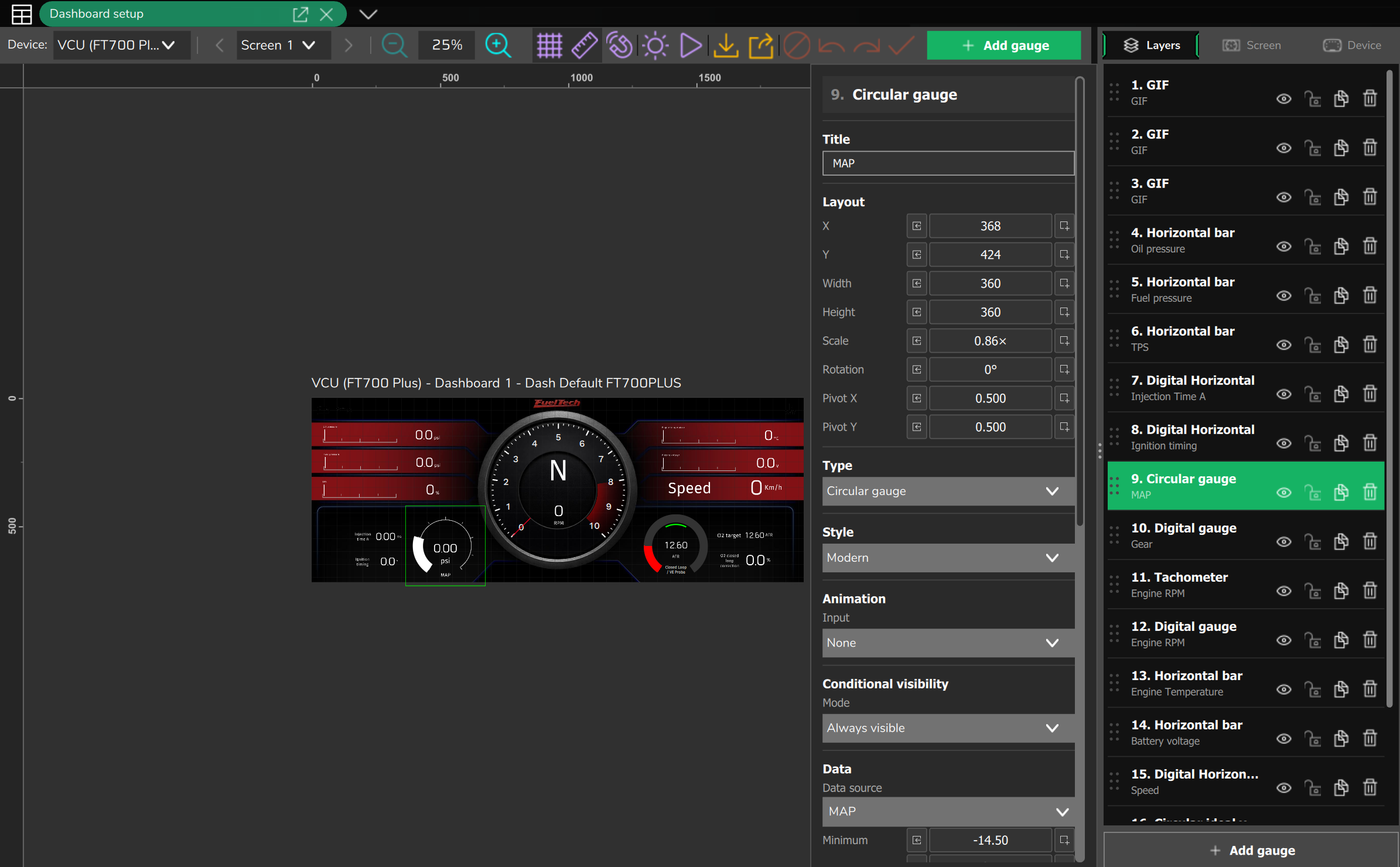Open the Device selector dropdown
Screen dimensions: 1400x867
[121, 45]
